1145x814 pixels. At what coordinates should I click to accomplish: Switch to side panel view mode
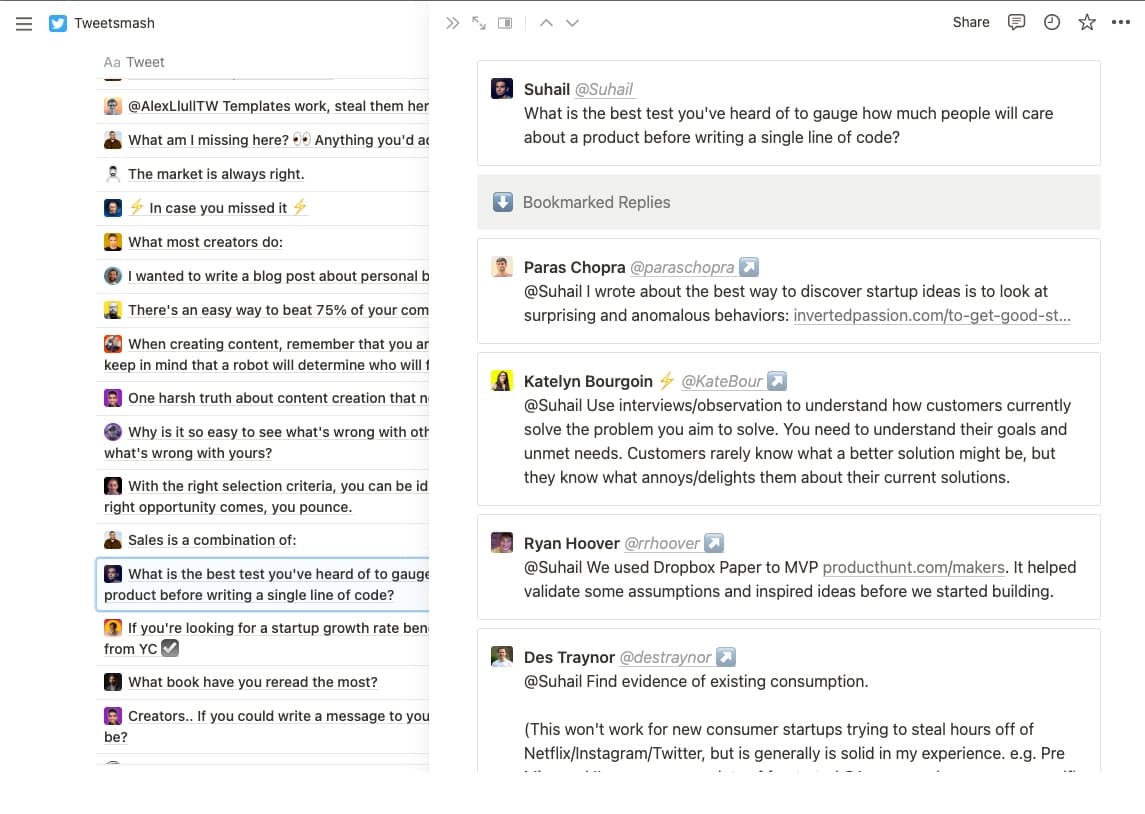pyautogui.click(x=503, y=22)
